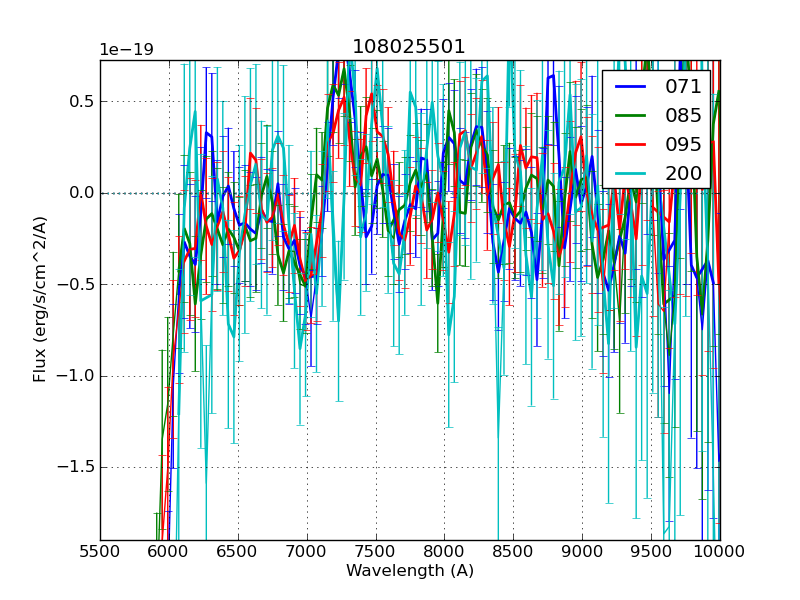
Task: Select the 200 legend entry label
Action: (683, 173)
